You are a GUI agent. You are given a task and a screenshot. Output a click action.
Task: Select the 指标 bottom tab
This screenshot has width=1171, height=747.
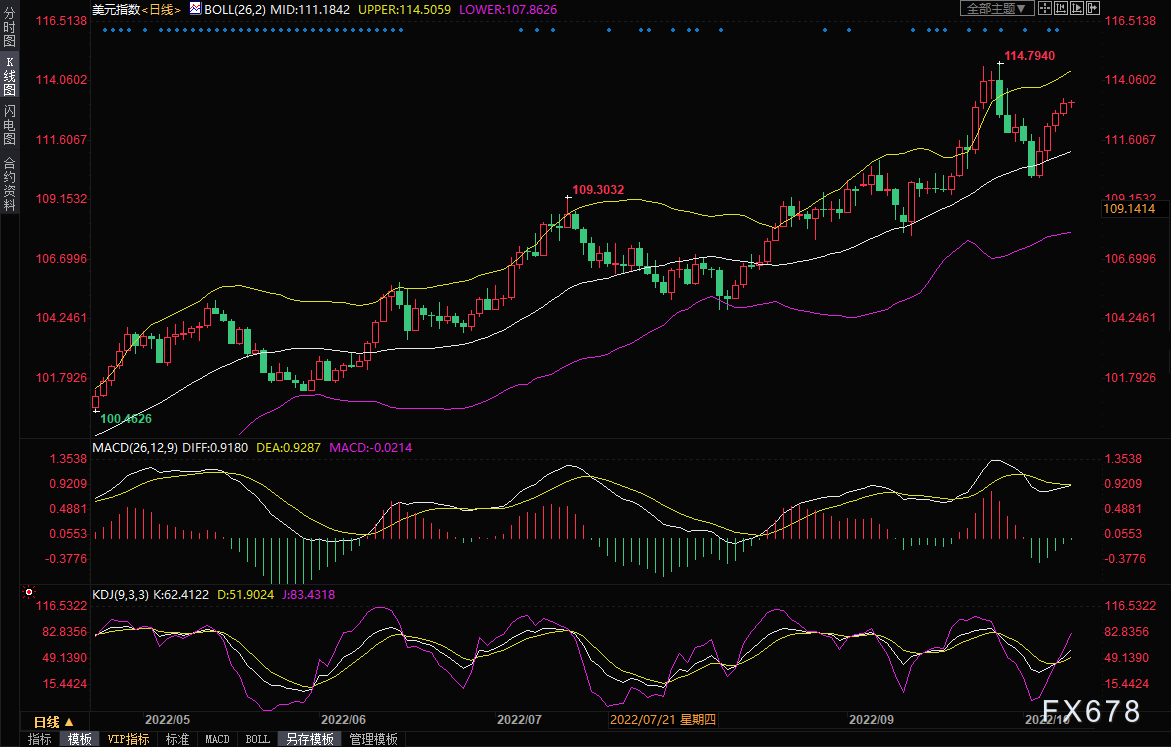[x=40, y=739]
